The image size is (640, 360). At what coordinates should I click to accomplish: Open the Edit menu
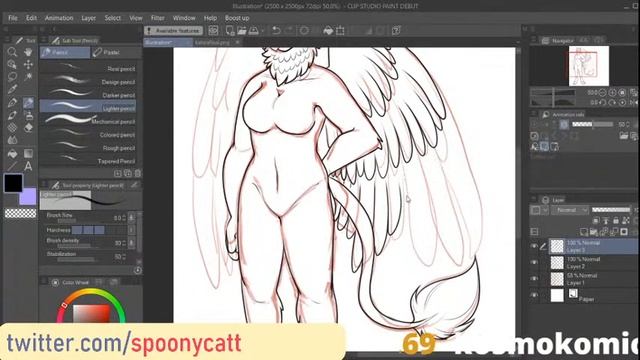(31, 18)
